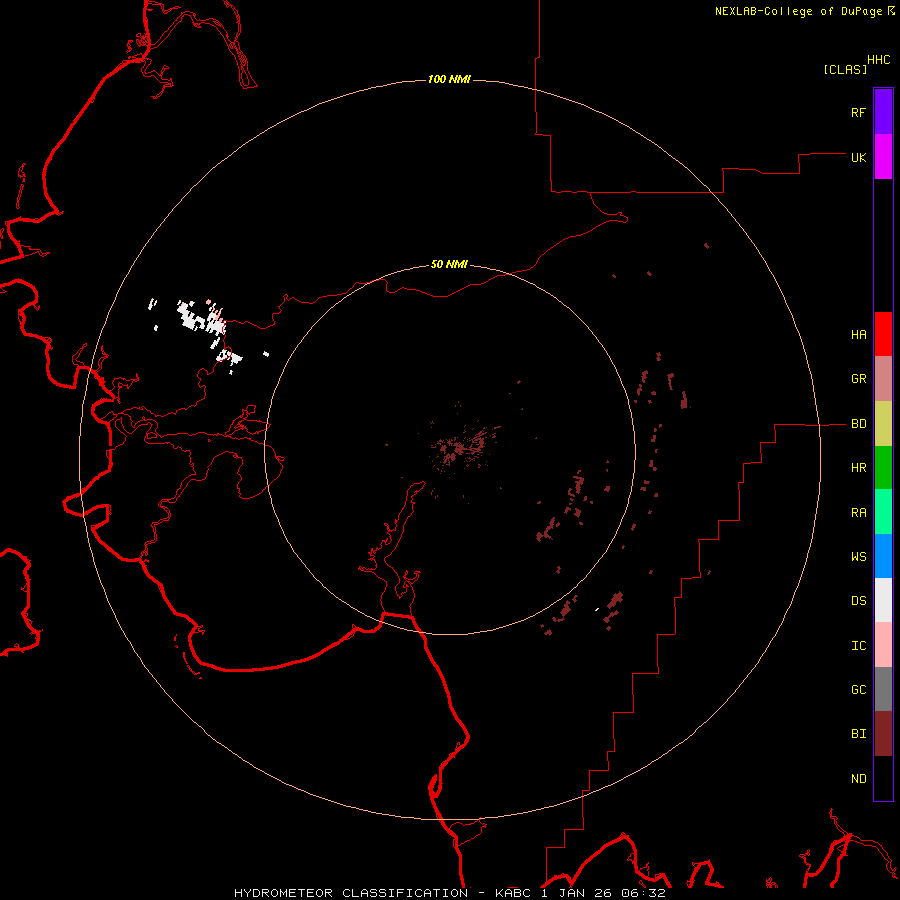This screenshot has height=900, width=900.
Task: Click the RF purple legend swatch
Action: 883,111
